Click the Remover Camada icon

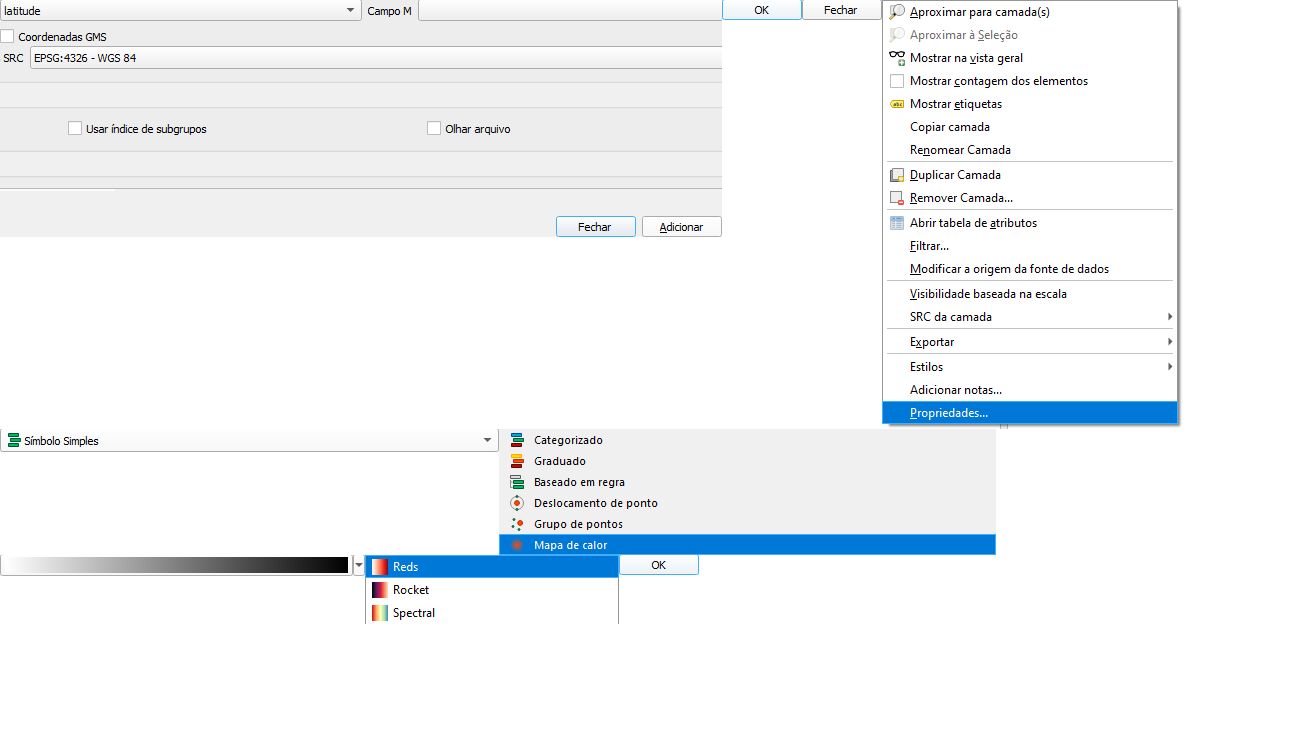coord(897,198)
